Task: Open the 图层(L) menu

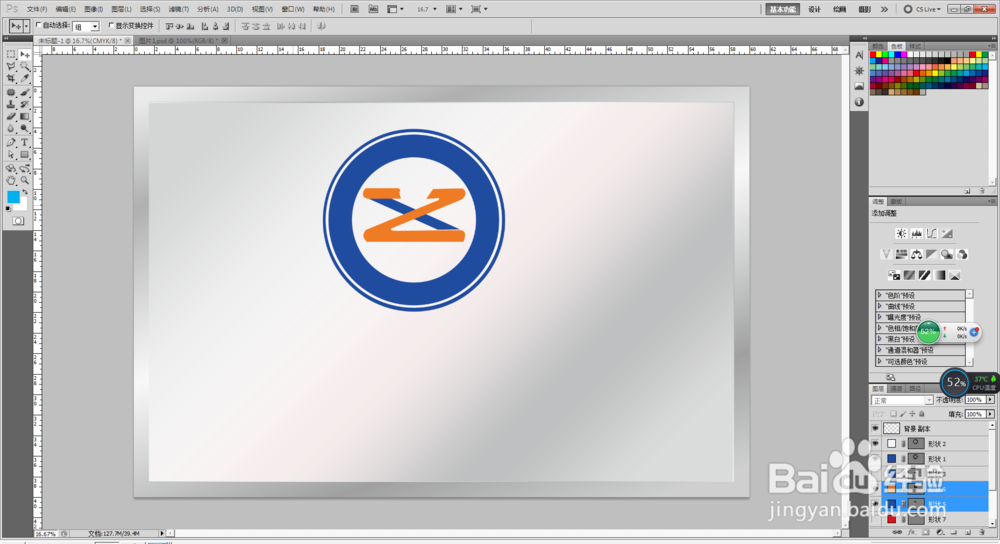Action: click(121, 10)
